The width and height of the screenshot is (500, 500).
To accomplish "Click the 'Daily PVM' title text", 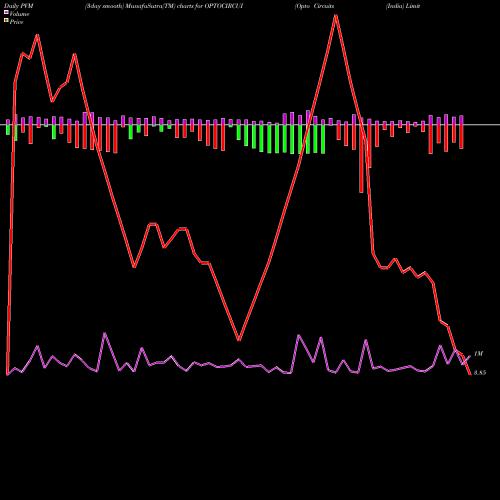I will 20,6.
